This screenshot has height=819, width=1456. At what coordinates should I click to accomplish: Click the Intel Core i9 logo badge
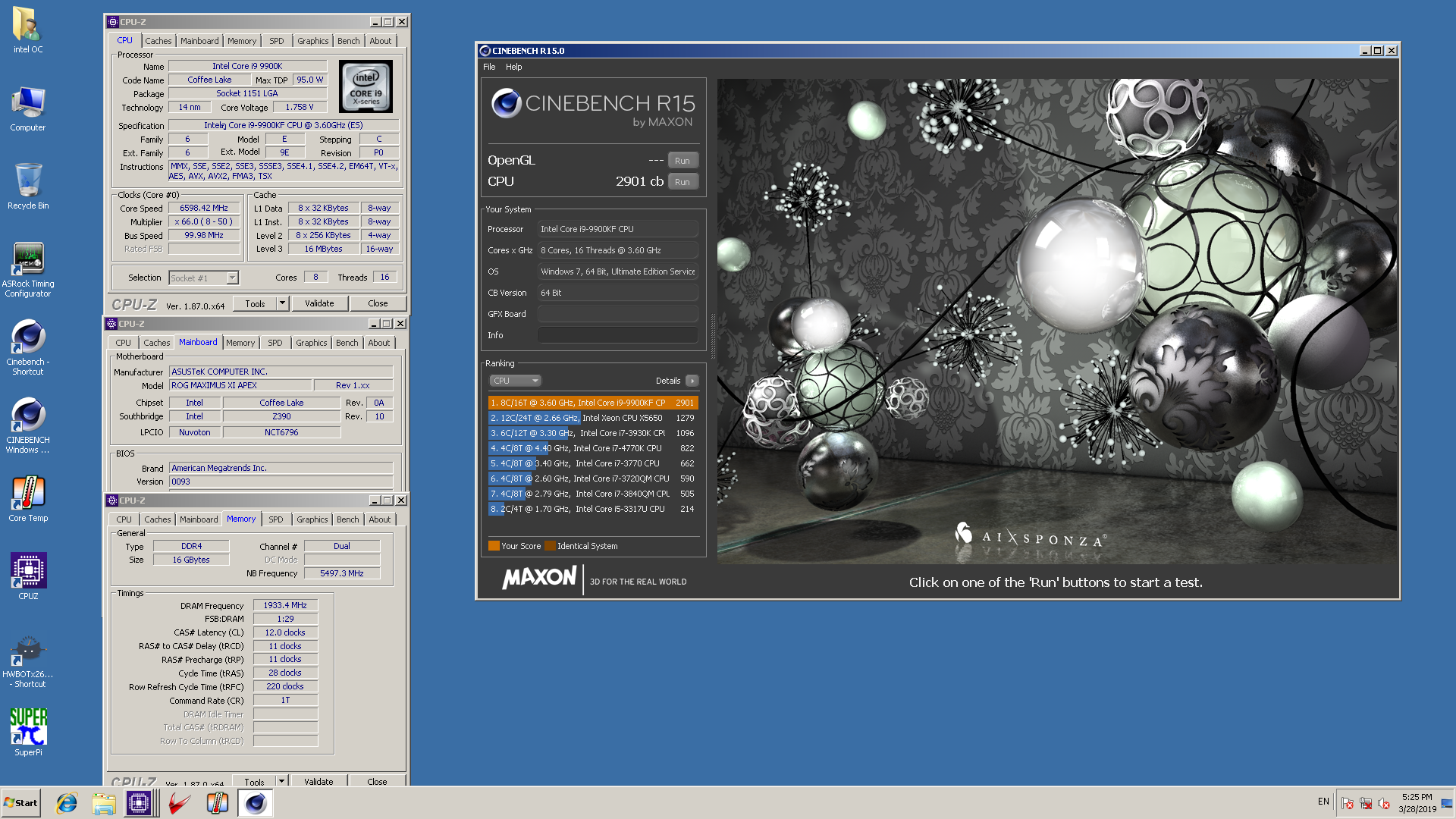click(366, 87)
